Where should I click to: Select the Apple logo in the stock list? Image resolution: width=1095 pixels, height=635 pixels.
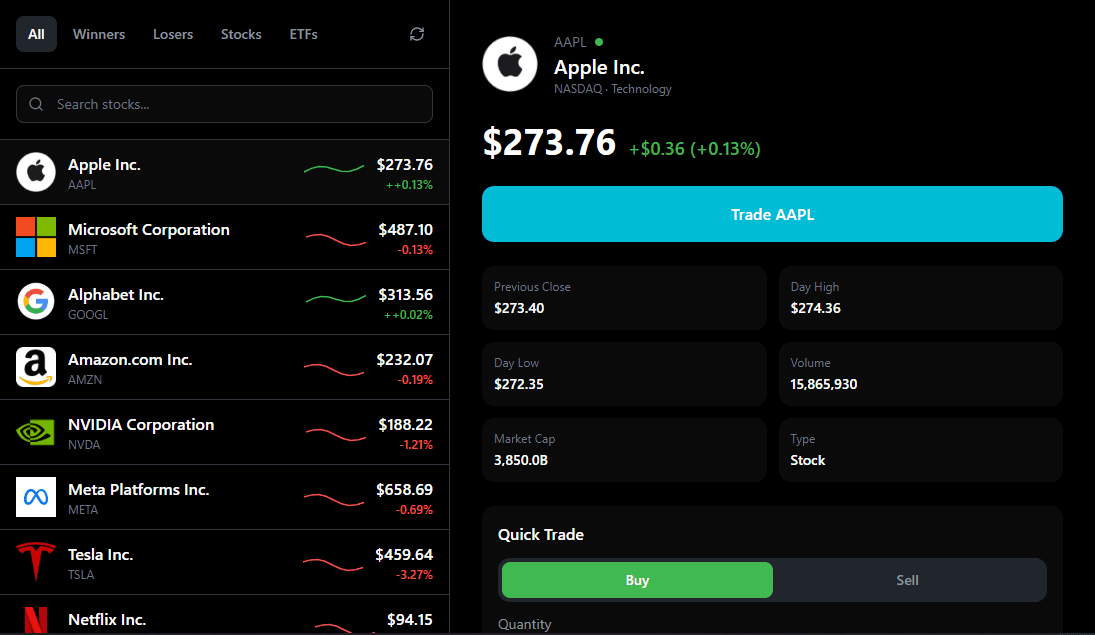(x=36, y=172)
